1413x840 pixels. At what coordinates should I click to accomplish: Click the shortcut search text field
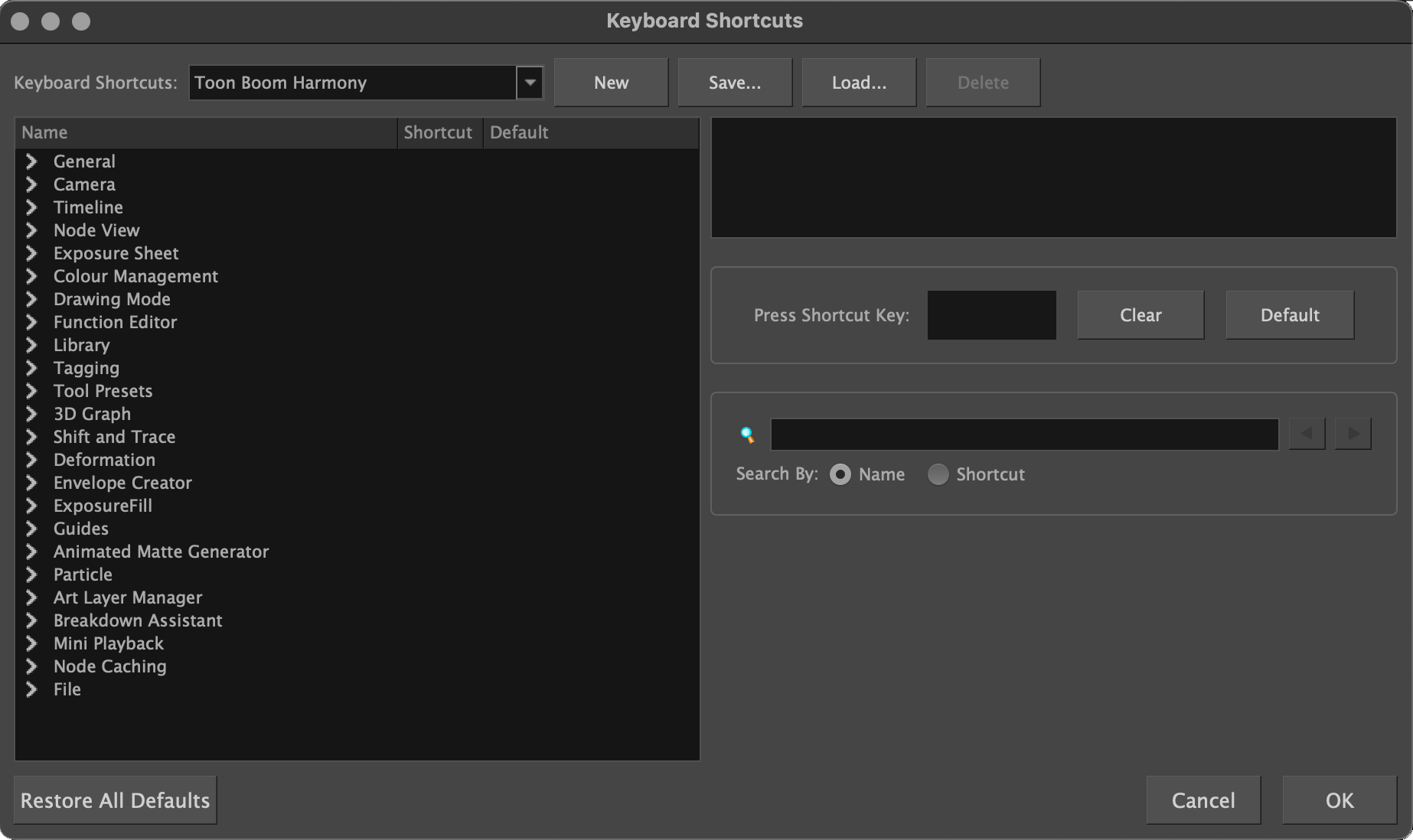[1024, 435]
